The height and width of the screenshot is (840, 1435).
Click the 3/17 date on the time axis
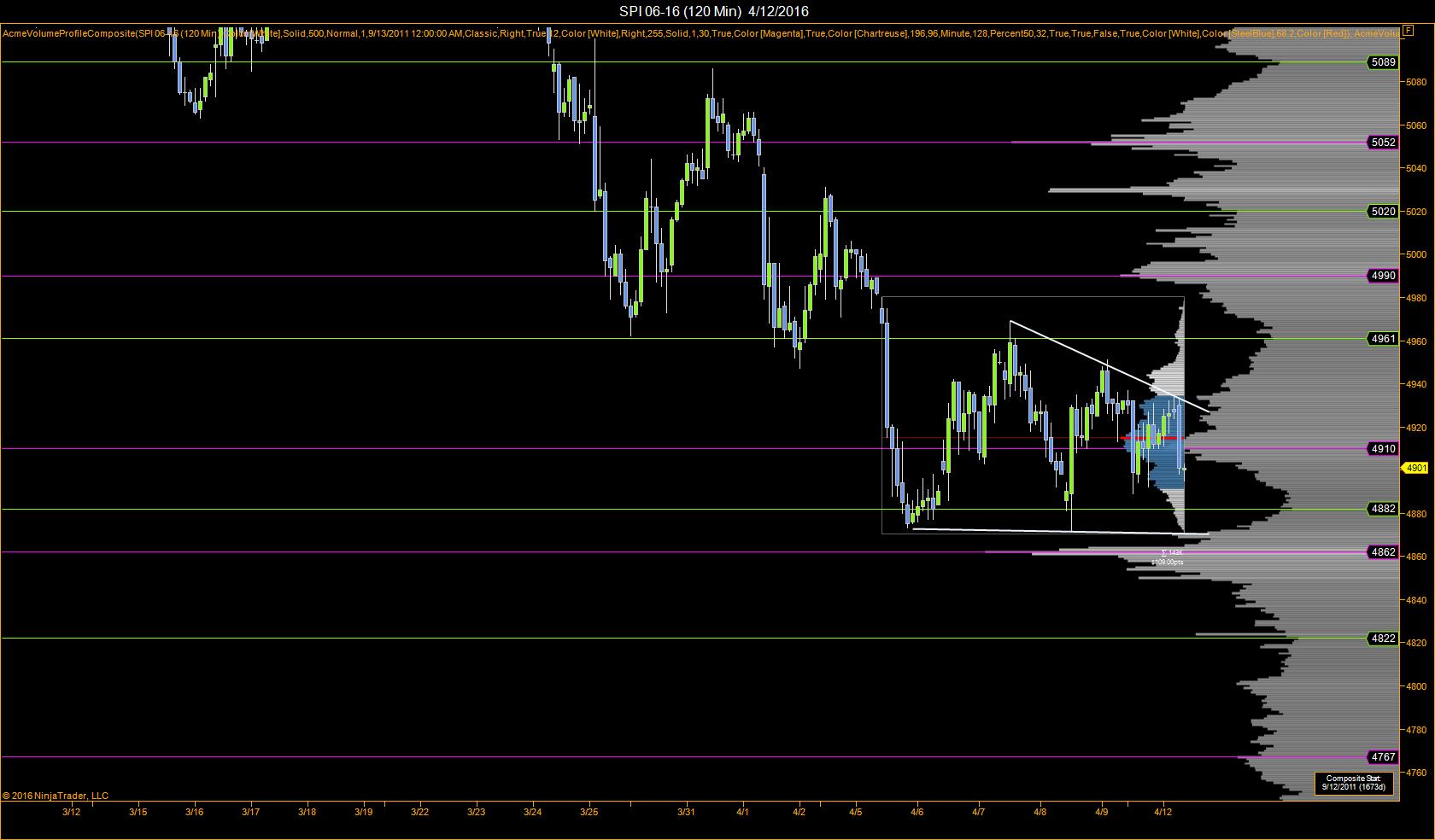250,812
